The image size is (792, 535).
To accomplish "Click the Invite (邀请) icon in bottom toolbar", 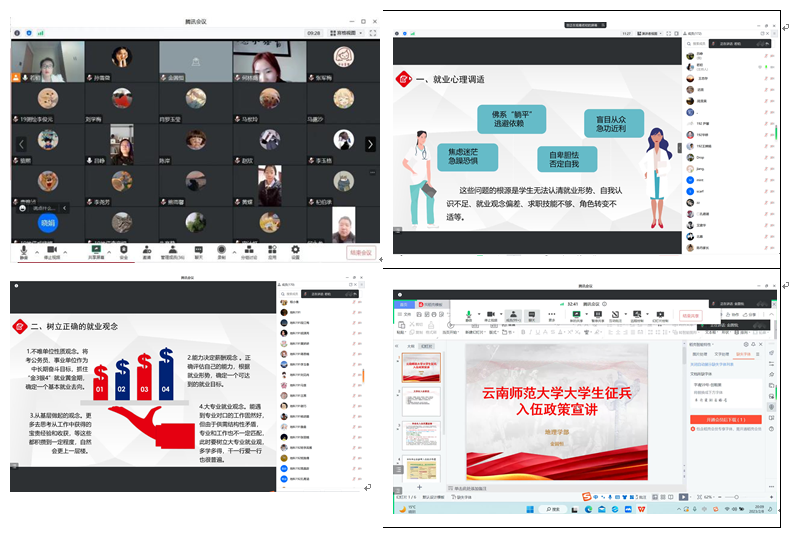I will click(147, 251).
